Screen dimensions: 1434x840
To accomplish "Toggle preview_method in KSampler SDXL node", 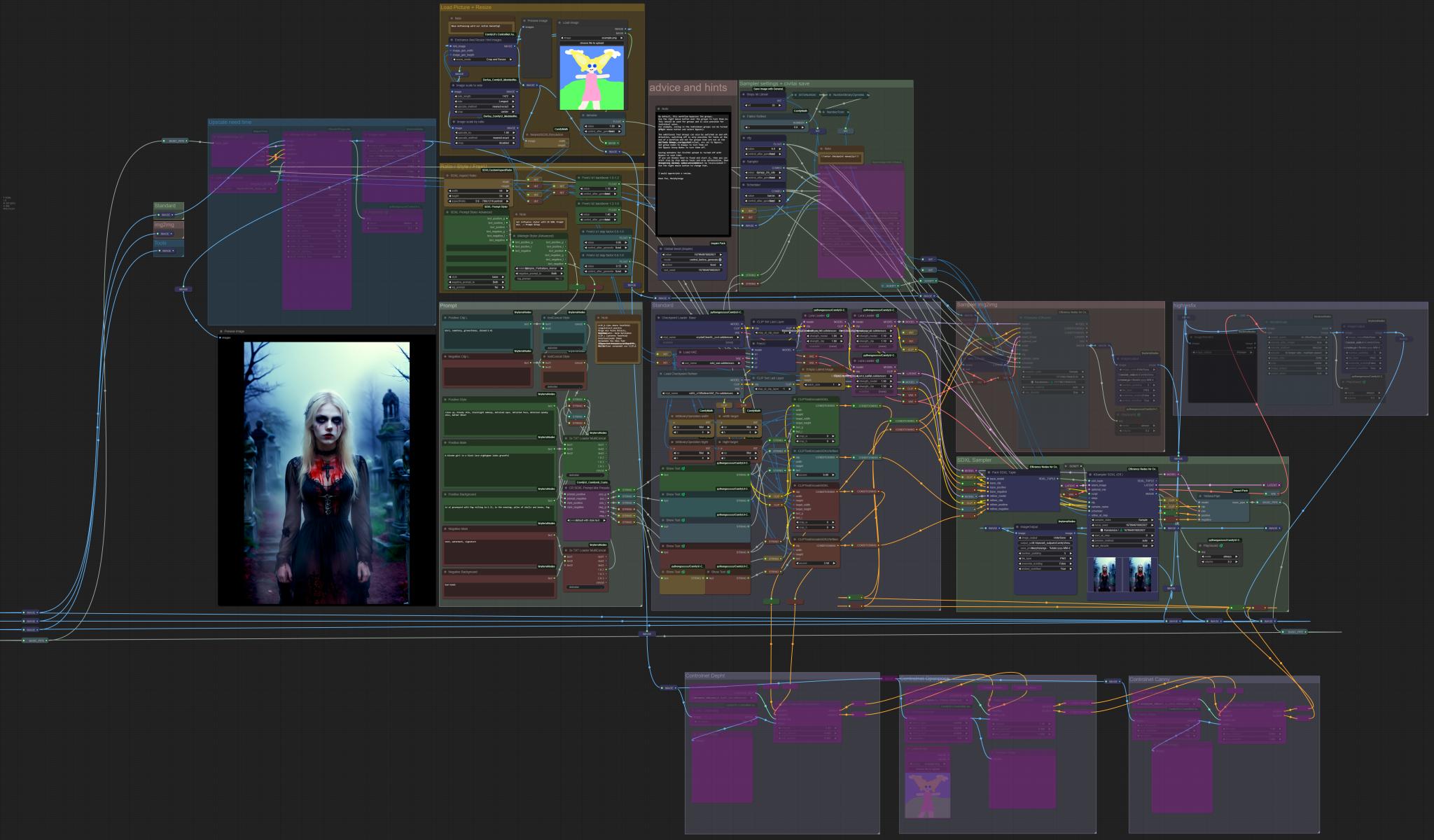I will point(1122,540).
